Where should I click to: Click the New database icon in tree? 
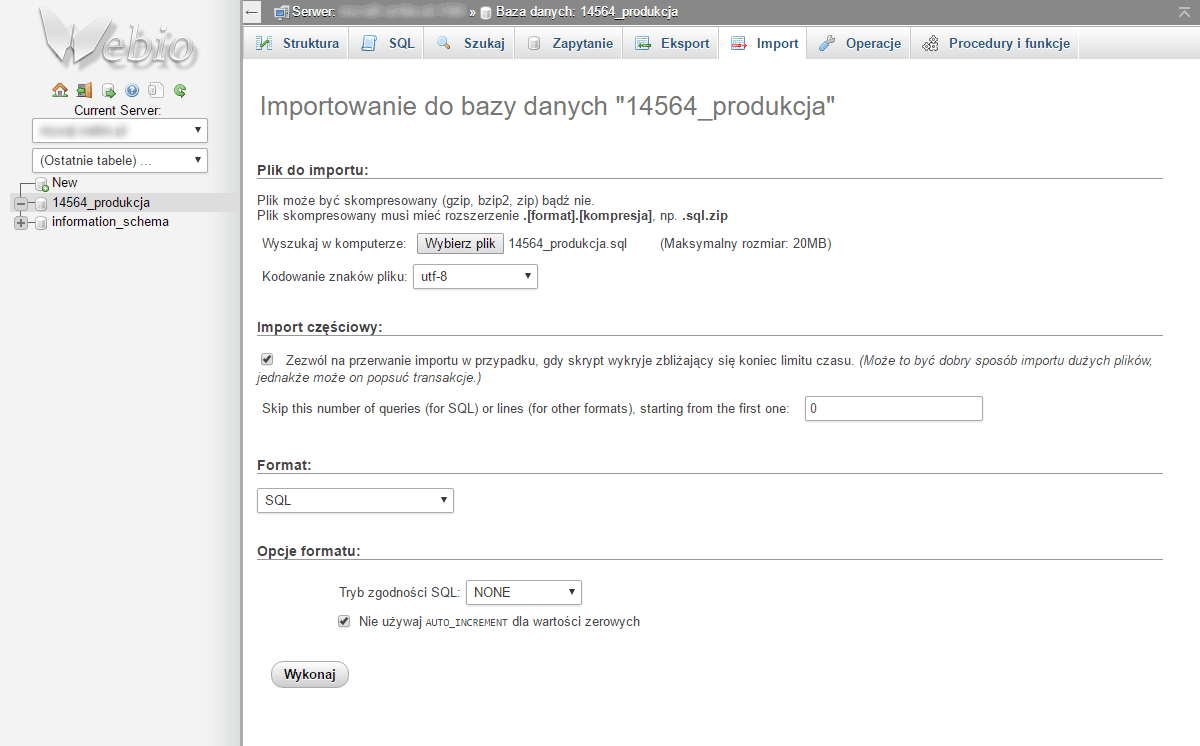[x=42, y=184]
